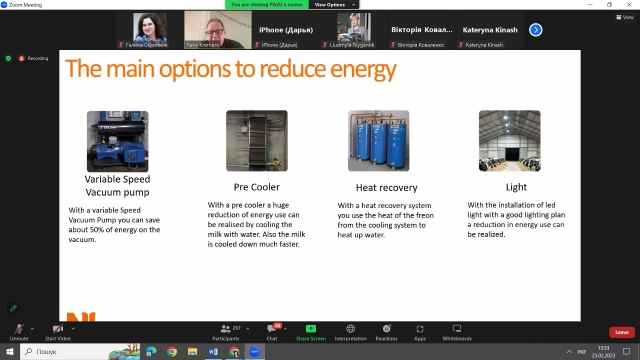This screenshot has height=360, width=640.
Task: Open Whiteboards
Action: point(457,332)
